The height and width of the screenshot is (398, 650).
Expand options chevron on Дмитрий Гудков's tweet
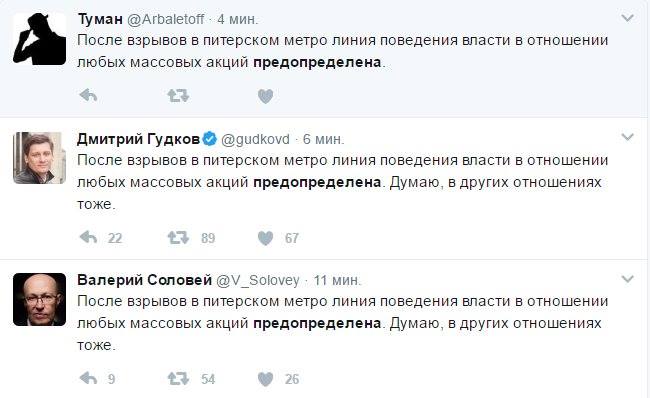coord(628,137)
